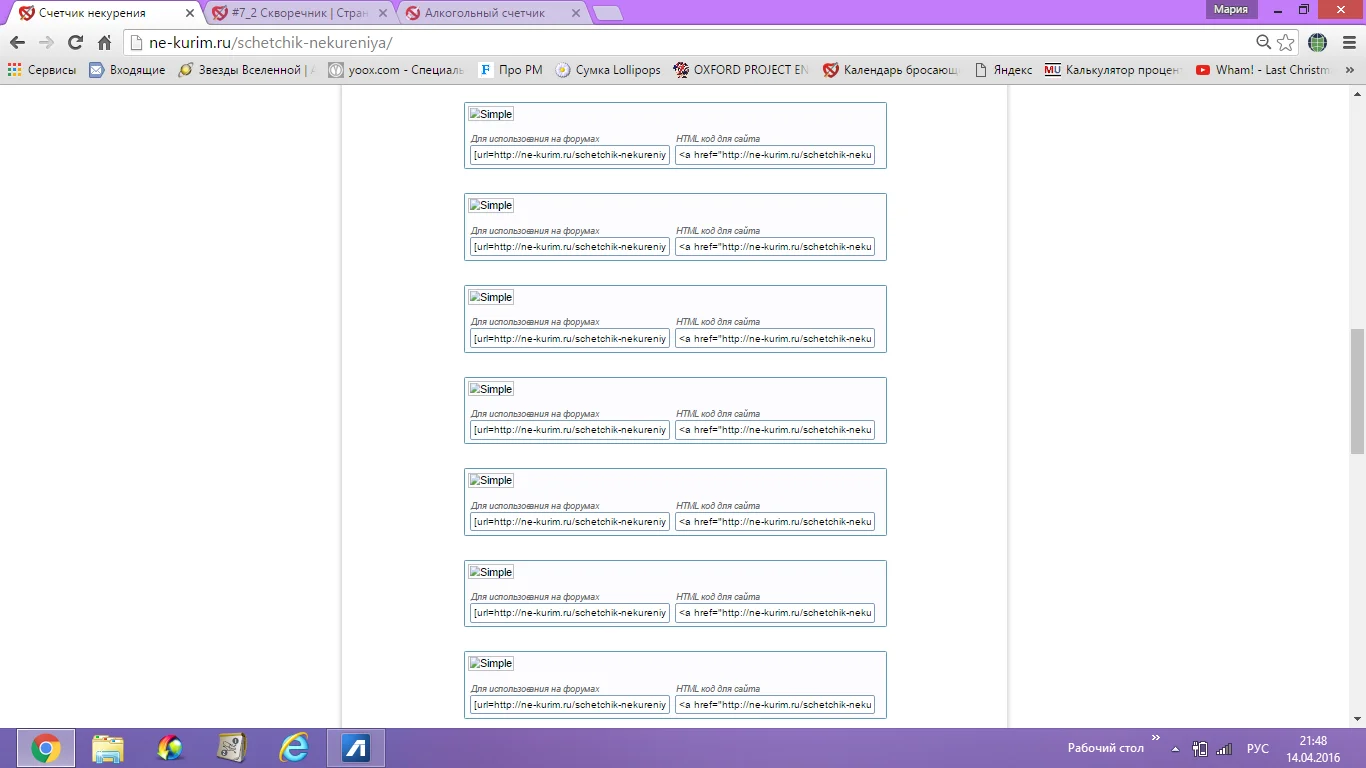Image resolution: width=1366 pixels, height=768 pixels.
Task: Close the Алкогольный счетчик tab
Action: pyautogui.click(x=575, y=13)
